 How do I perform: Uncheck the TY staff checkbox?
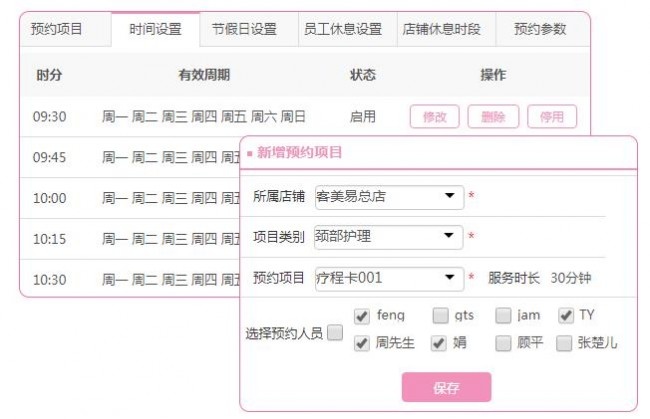(566, 316)
